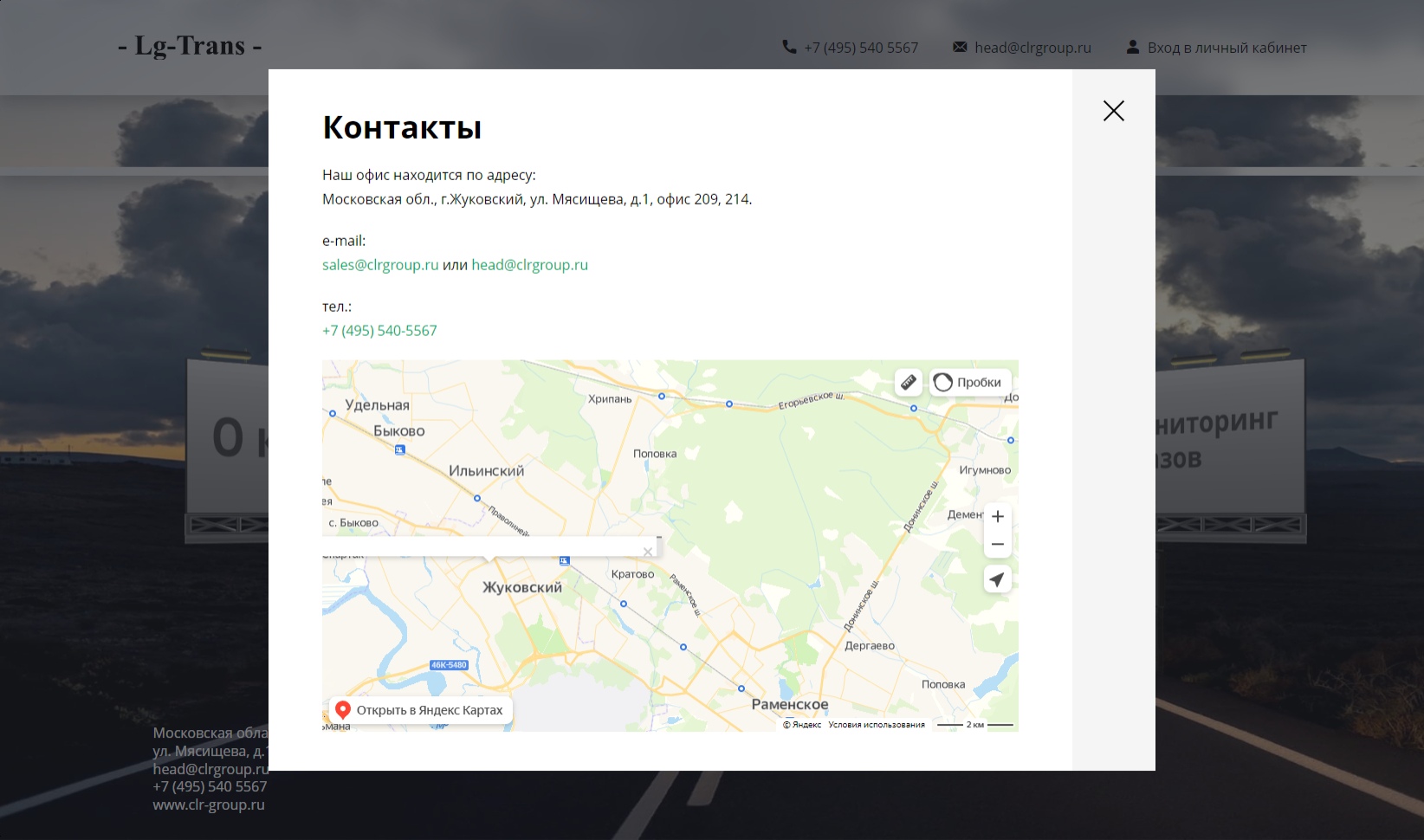This screenshot has height=840, width=1424.
Task: Click the envelope icon next to head@clrgroup.ru
Action: (x=960, y=47)
